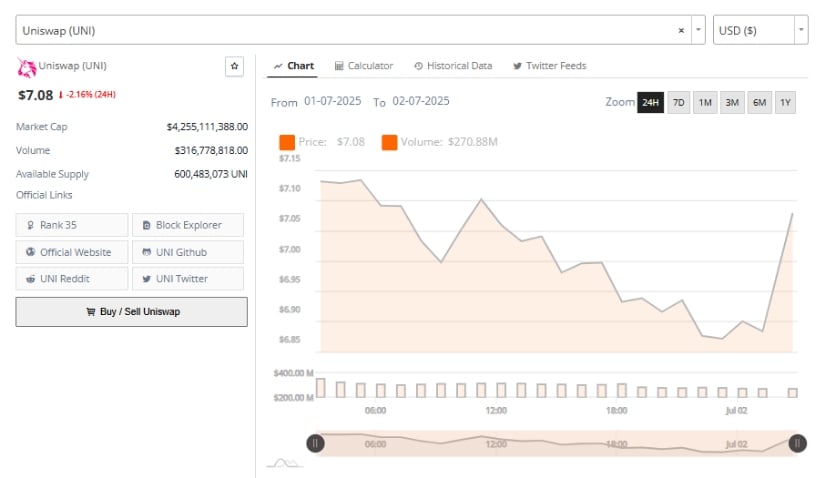Switch to the Chart tab
Viewport: 825px width, 478px height.
(293, 66)
